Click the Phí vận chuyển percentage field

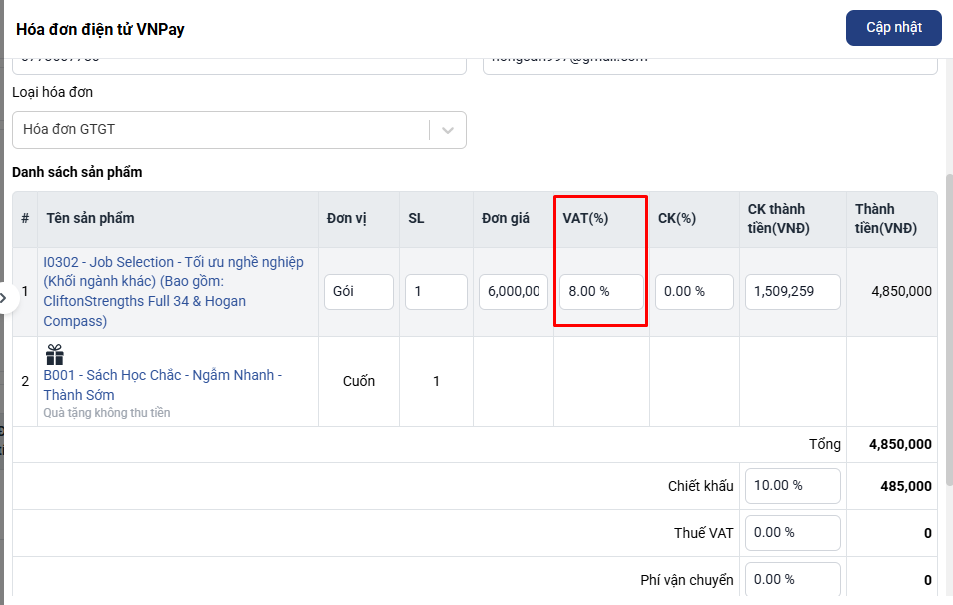pos(792,579)
